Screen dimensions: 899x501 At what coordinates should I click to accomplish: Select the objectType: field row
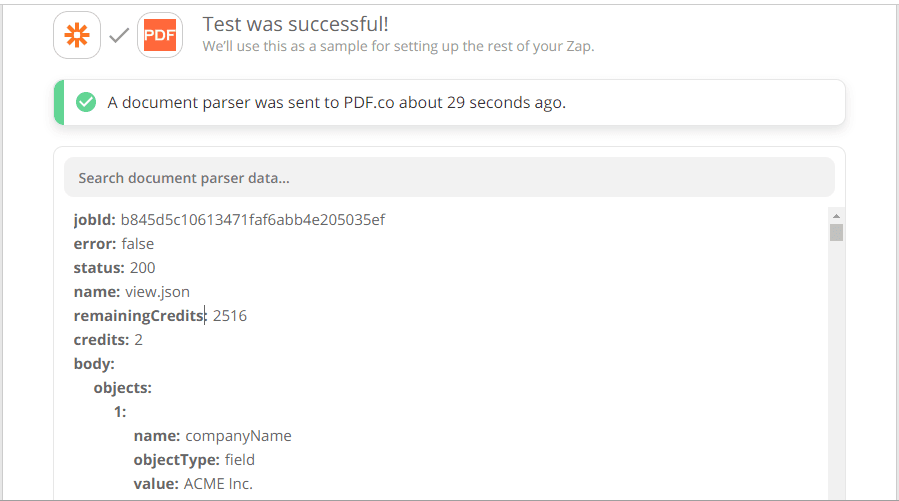point(194,460)
